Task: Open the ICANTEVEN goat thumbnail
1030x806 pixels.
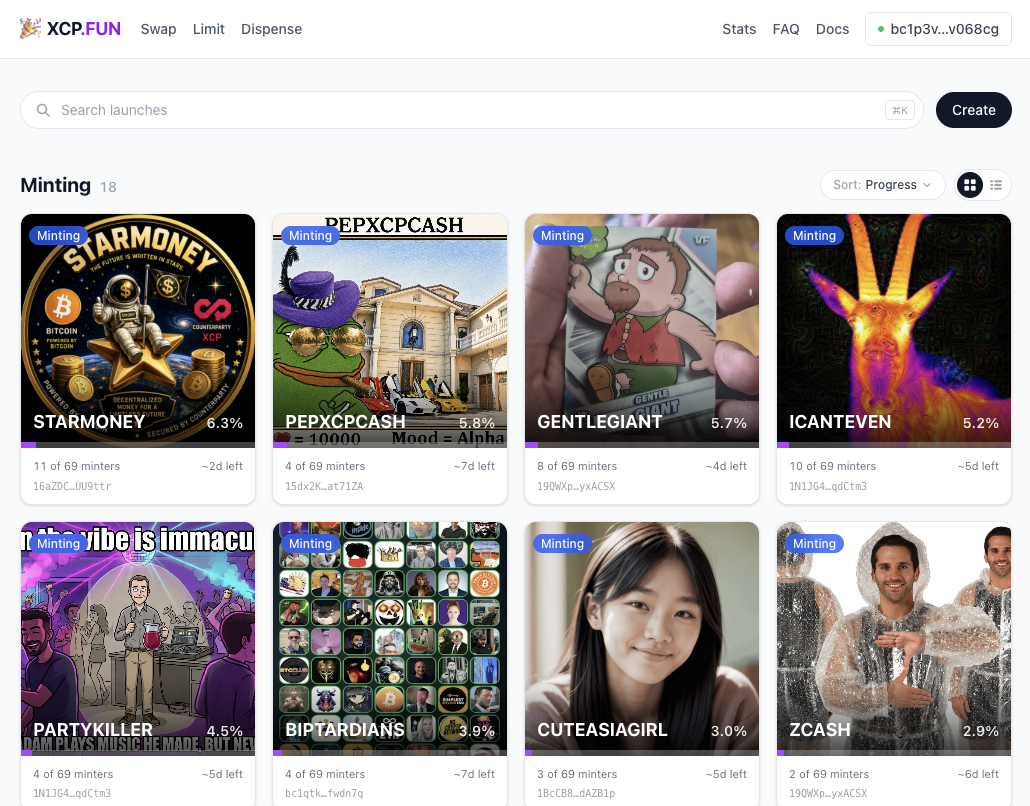Action: 893,328
